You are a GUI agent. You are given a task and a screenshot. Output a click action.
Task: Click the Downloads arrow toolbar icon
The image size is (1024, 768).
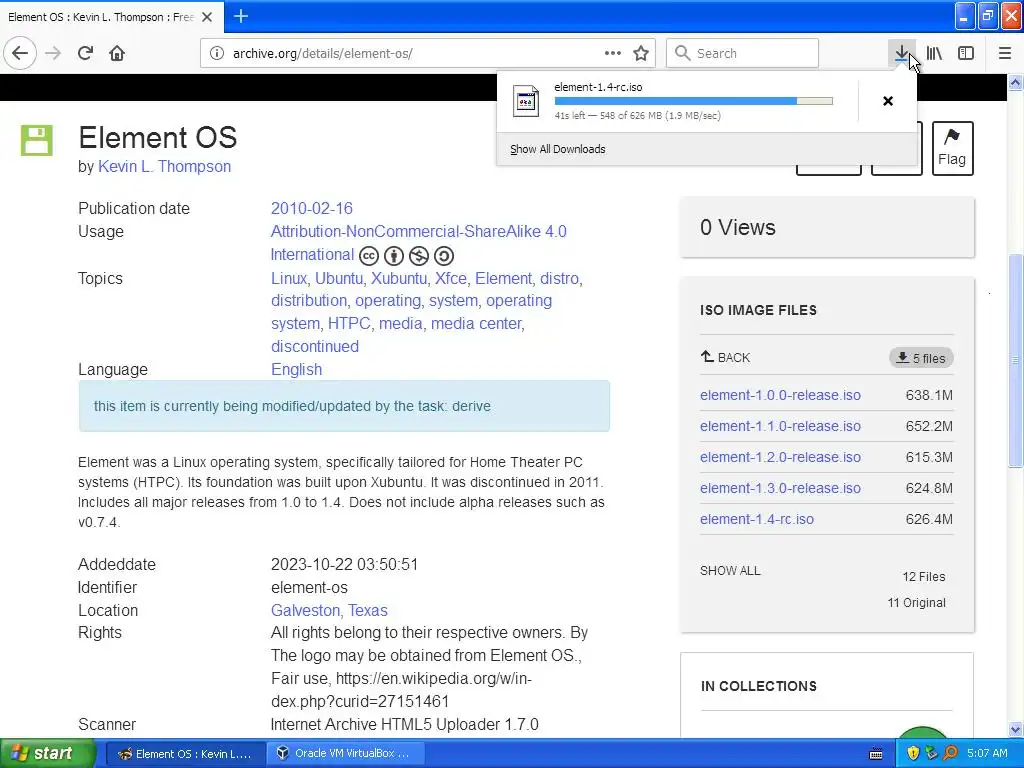point(901,53)
